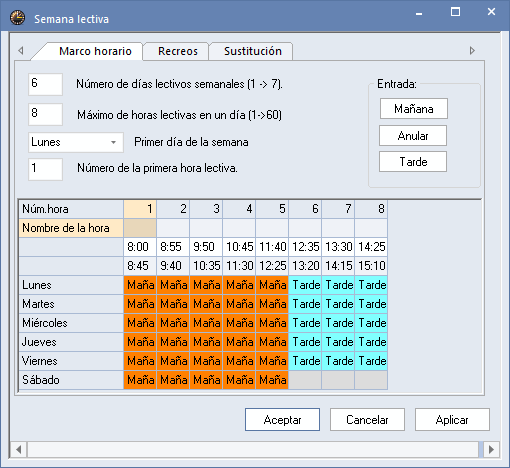Click Aceptar to confirm settings
510x468 pixels.
tap(282, 420)
